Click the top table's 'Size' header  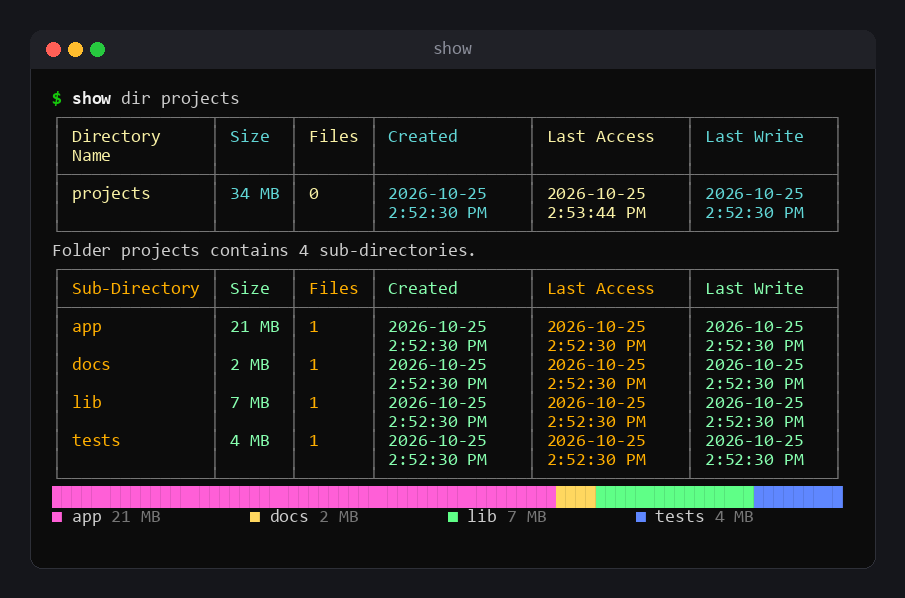[249, 137]
